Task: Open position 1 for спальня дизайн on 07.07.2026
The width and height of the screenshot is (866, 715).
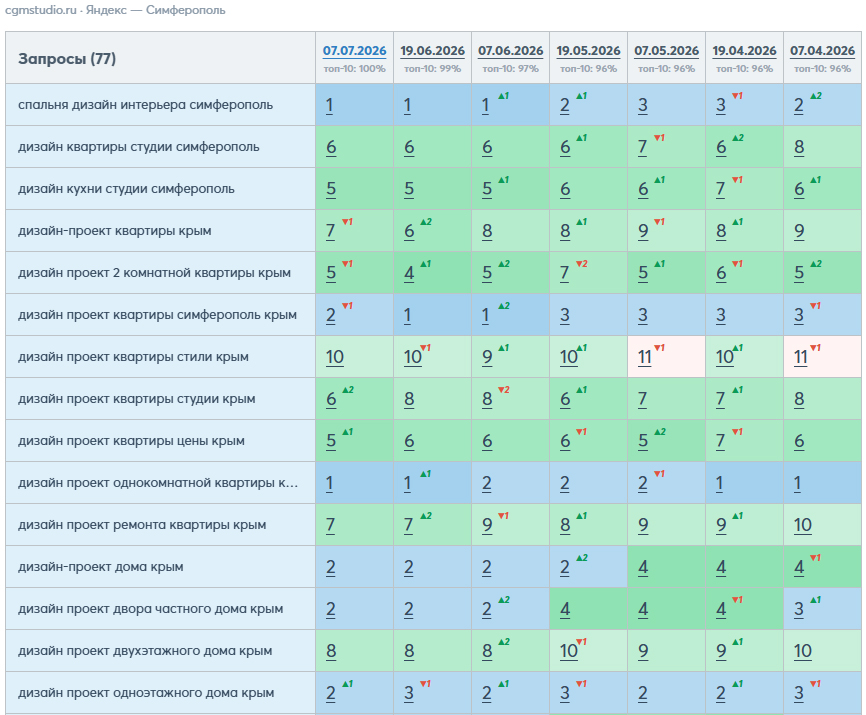Action: click(x=329, y=105)
